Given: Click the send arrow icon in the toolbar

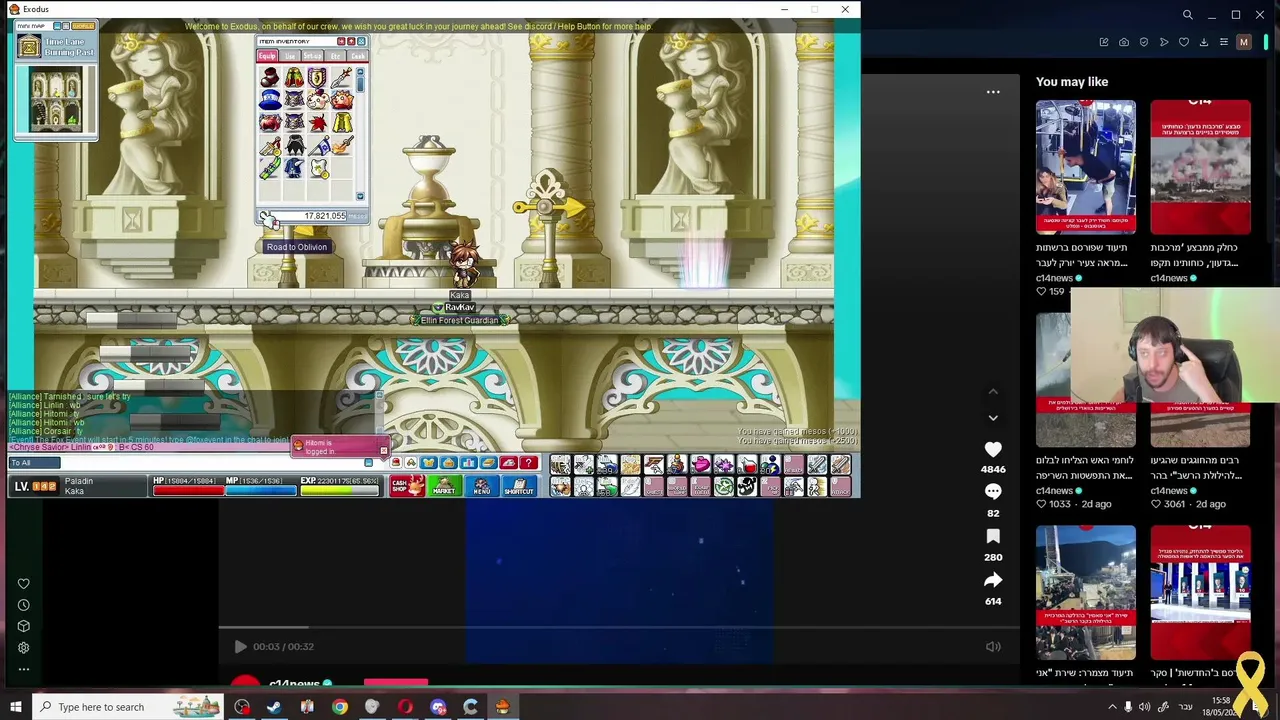Looking at the screenshot, I should pyautogui.click(x=1164, y=42).
